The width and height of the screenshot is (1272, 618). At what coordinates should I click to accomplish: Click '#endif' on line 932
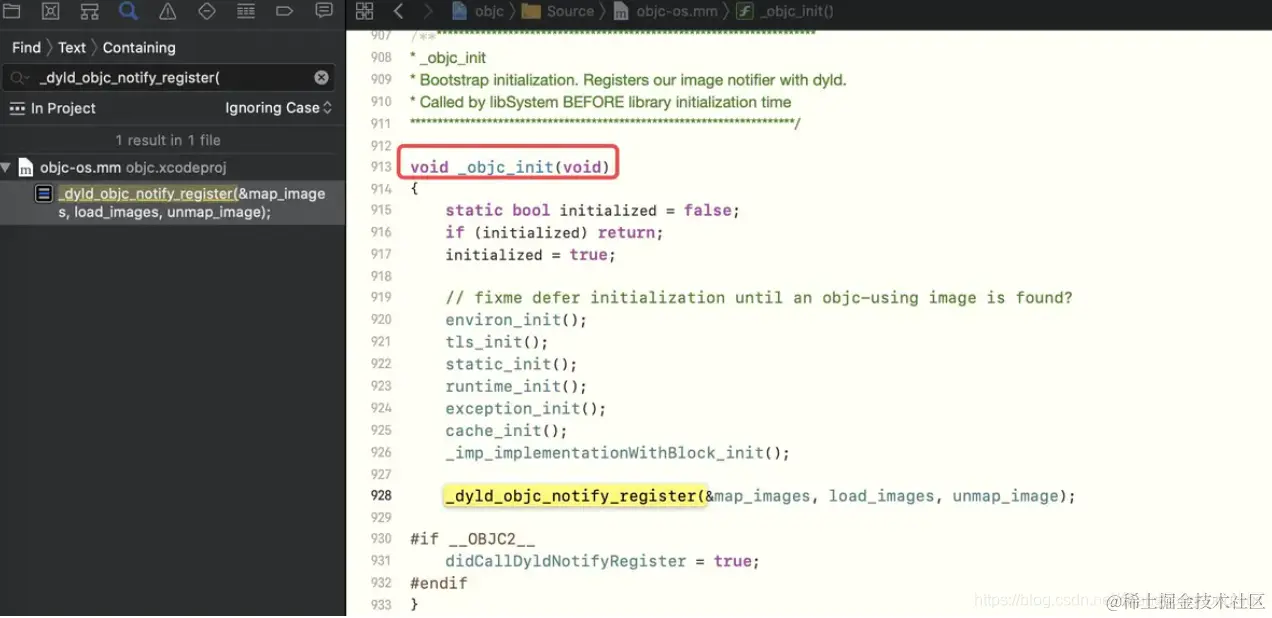pyautogui.click(x=438, y=583)
